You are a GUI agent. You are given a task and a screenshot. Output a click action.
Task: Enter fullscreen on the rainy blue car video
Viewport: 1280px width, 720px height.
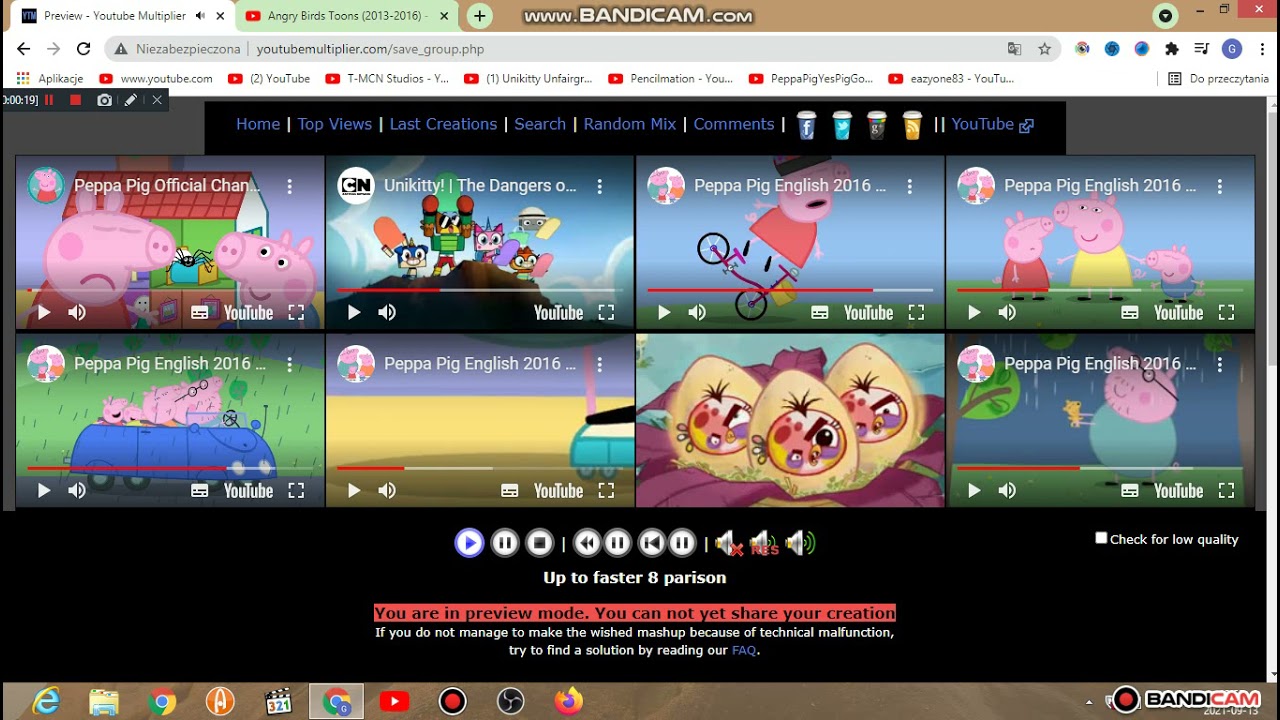(296, 490)
